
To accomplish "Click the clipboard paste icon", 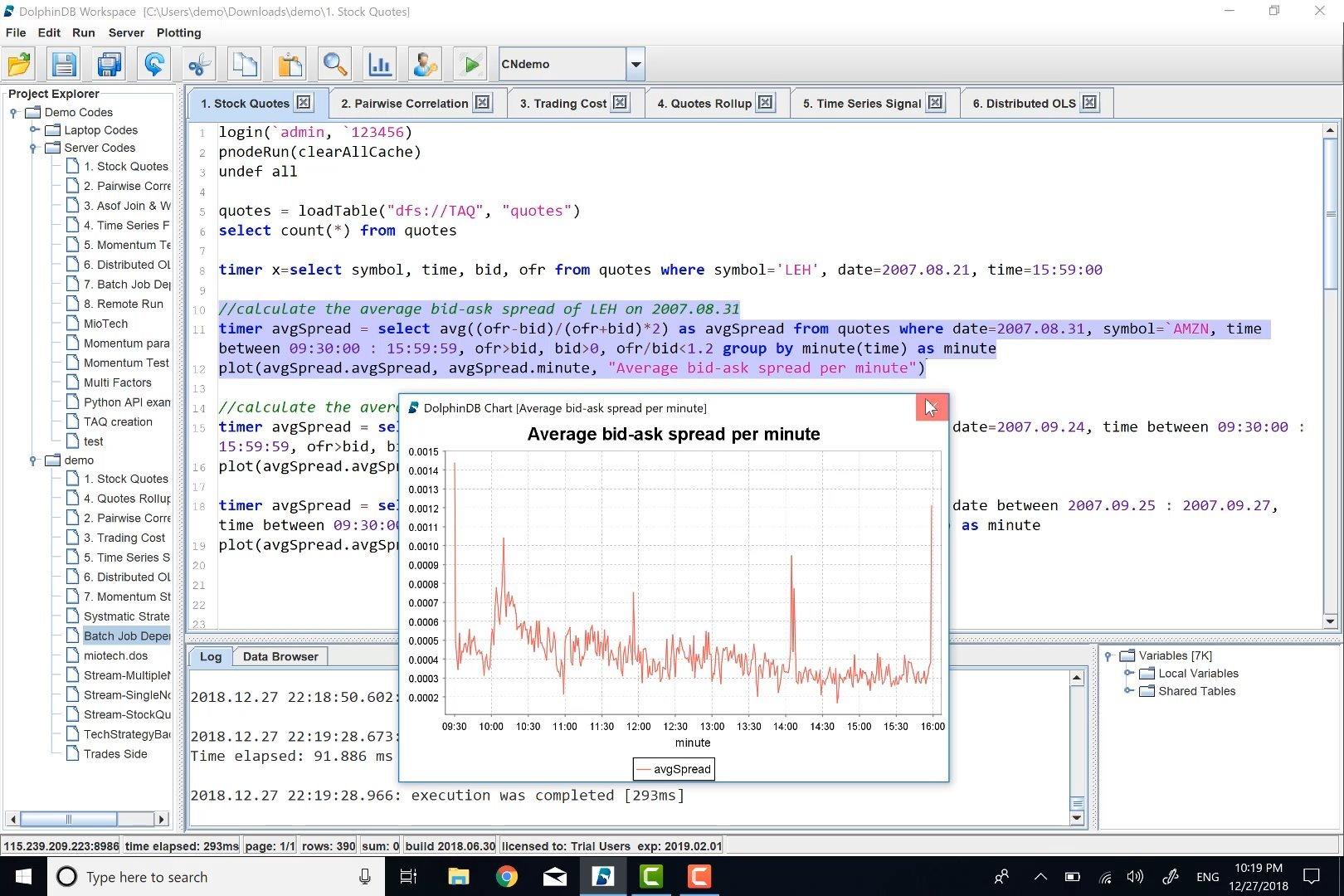I will click(x=290, y=64).
